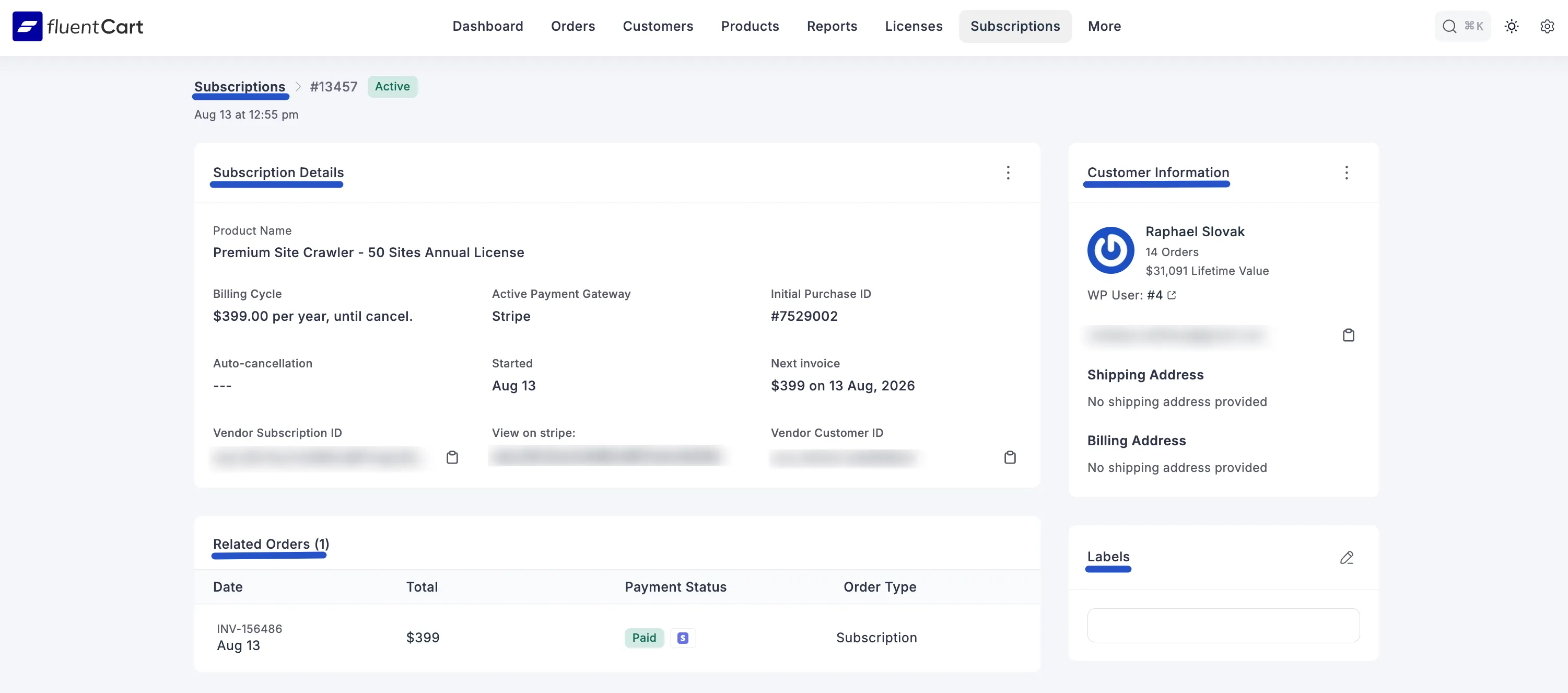1568x693 pixels.
Task: Edit Labels using the pencil icon
Action: coord(1347,558)
